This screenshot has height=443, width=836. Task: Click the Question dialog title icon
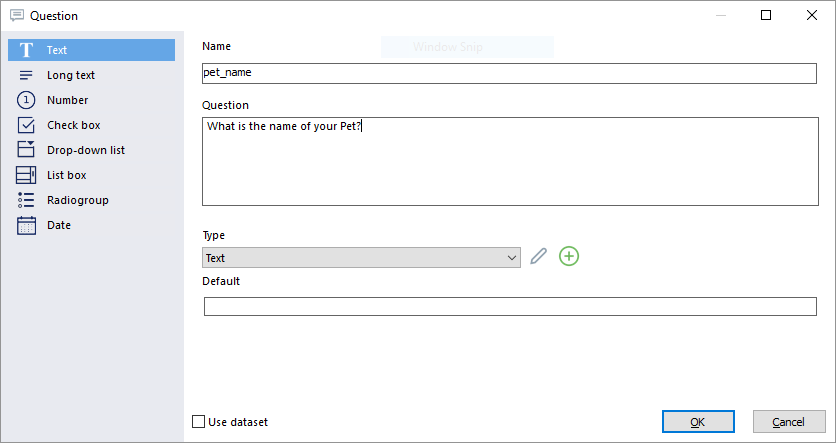point(17,15)
